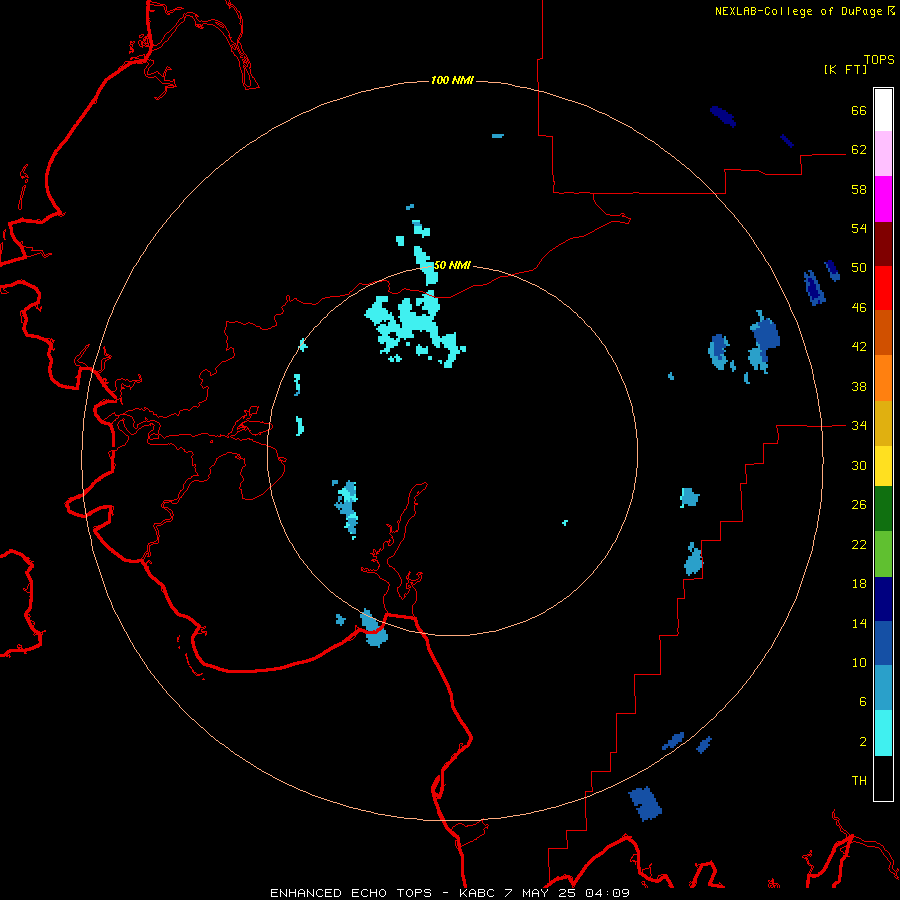The width and height of the screenshot is (900, 900).
Task: Click the K FT units label
Action: (845, 69)
